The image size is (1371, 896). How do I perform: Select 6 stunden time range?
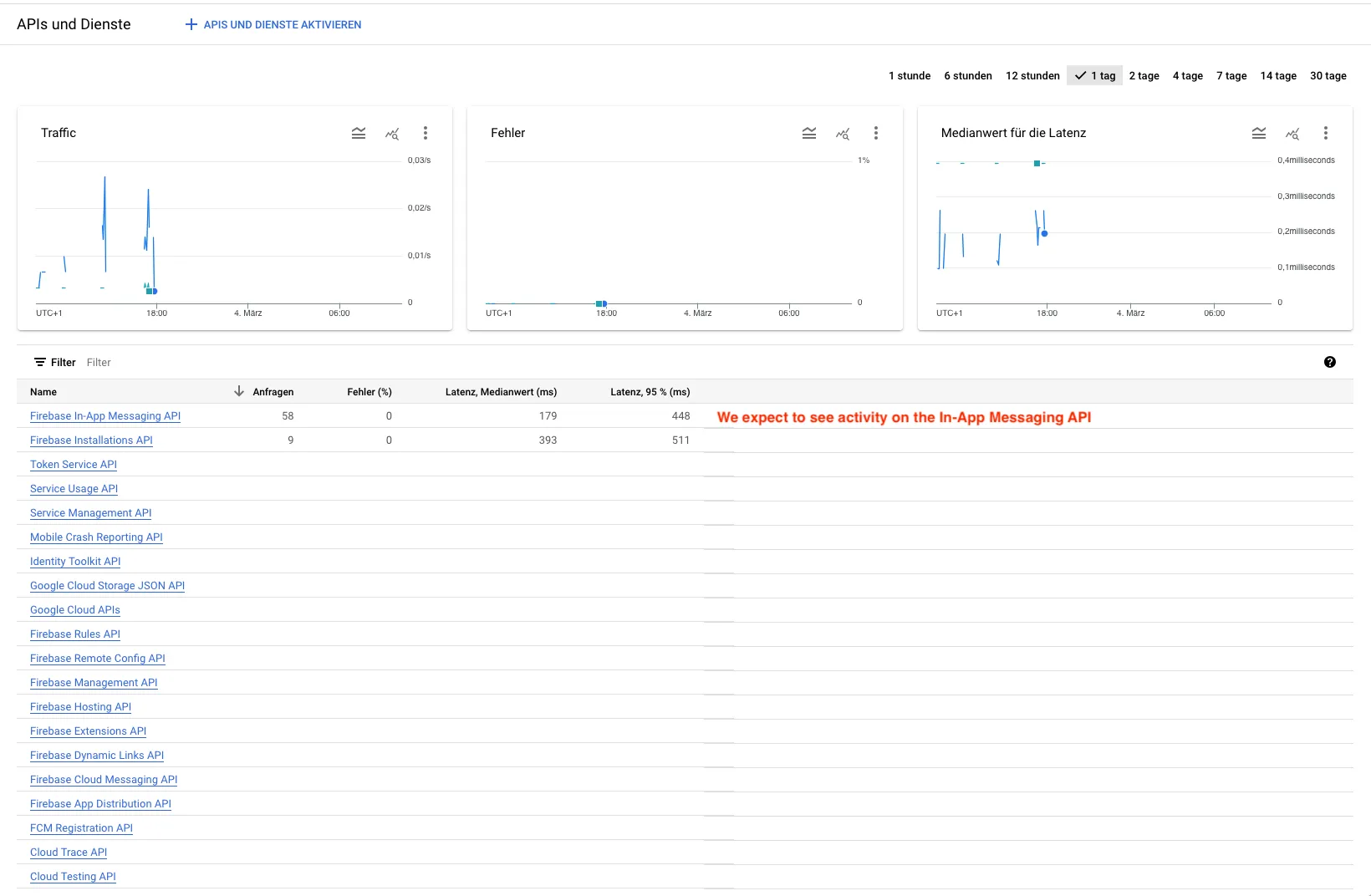968,76
